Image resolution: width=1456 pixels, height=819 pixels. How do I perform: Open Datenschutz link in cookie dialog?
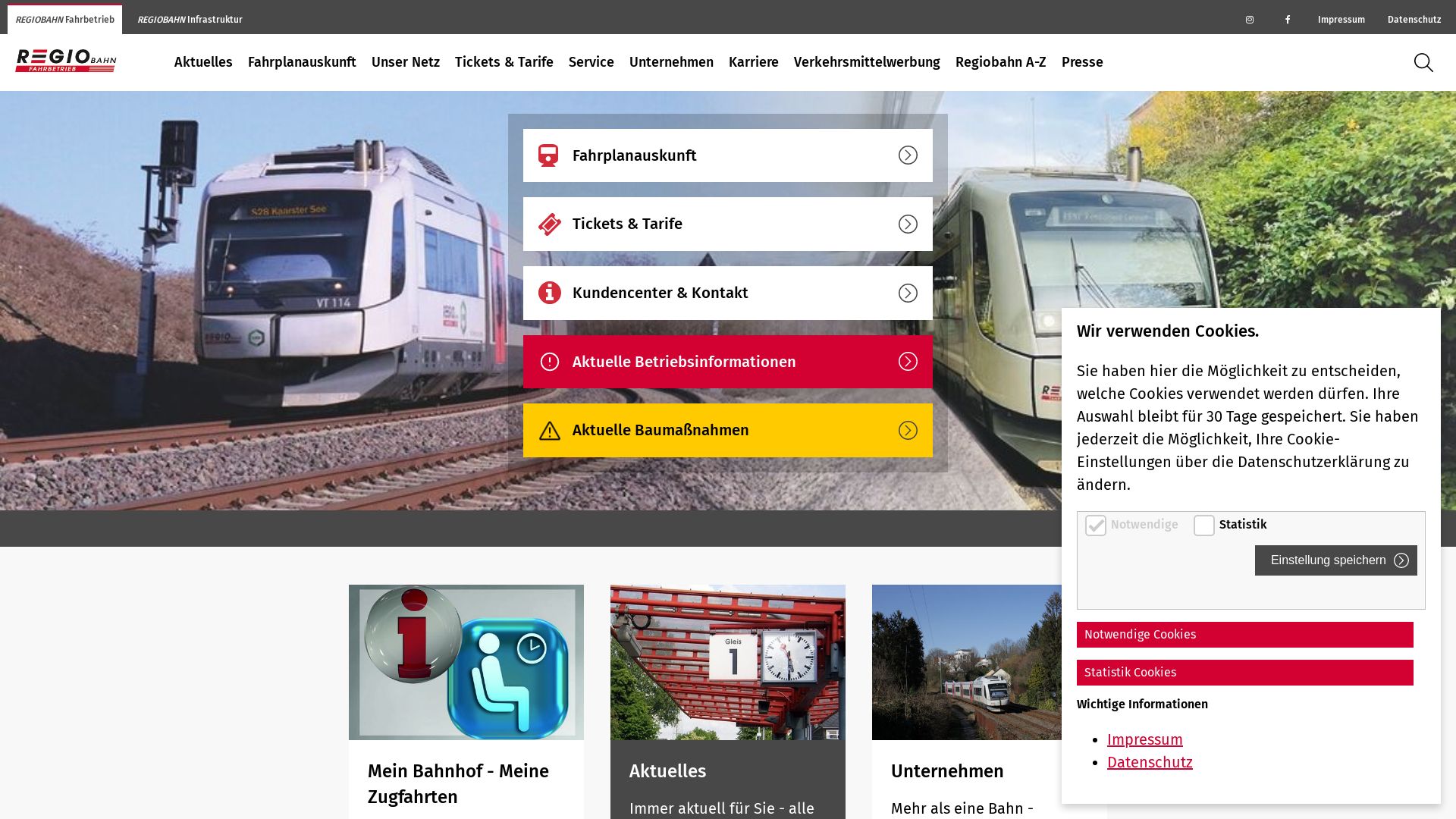(1150, 763)
